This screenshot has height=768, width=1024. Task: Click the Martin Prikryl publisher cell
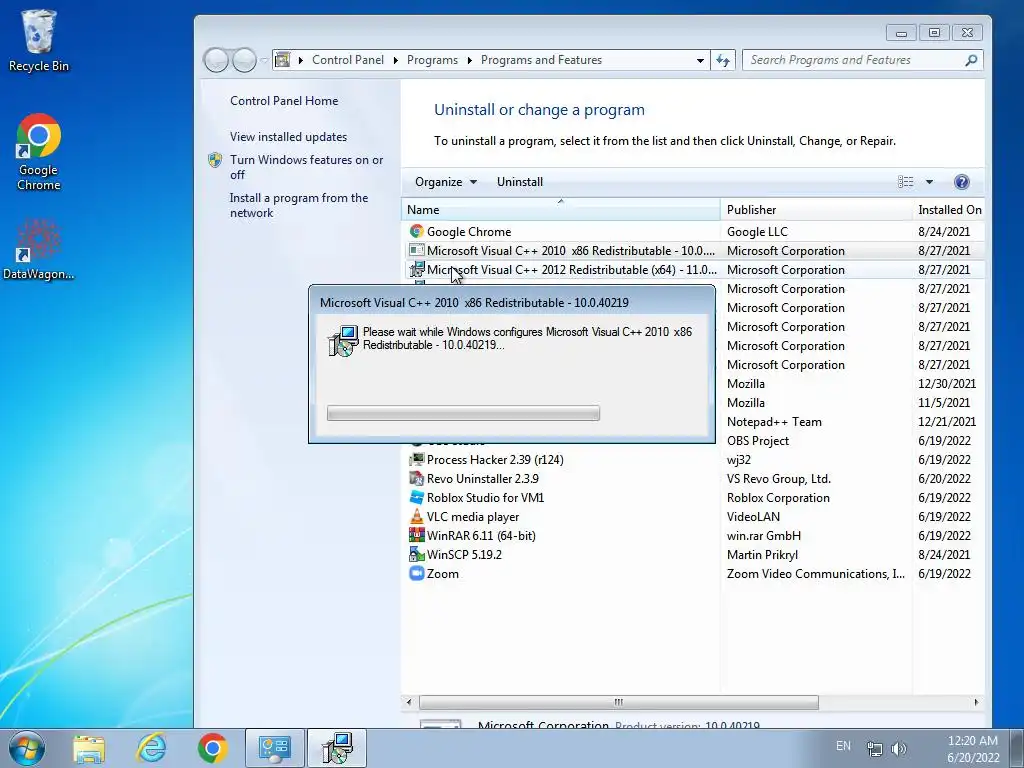762,554
